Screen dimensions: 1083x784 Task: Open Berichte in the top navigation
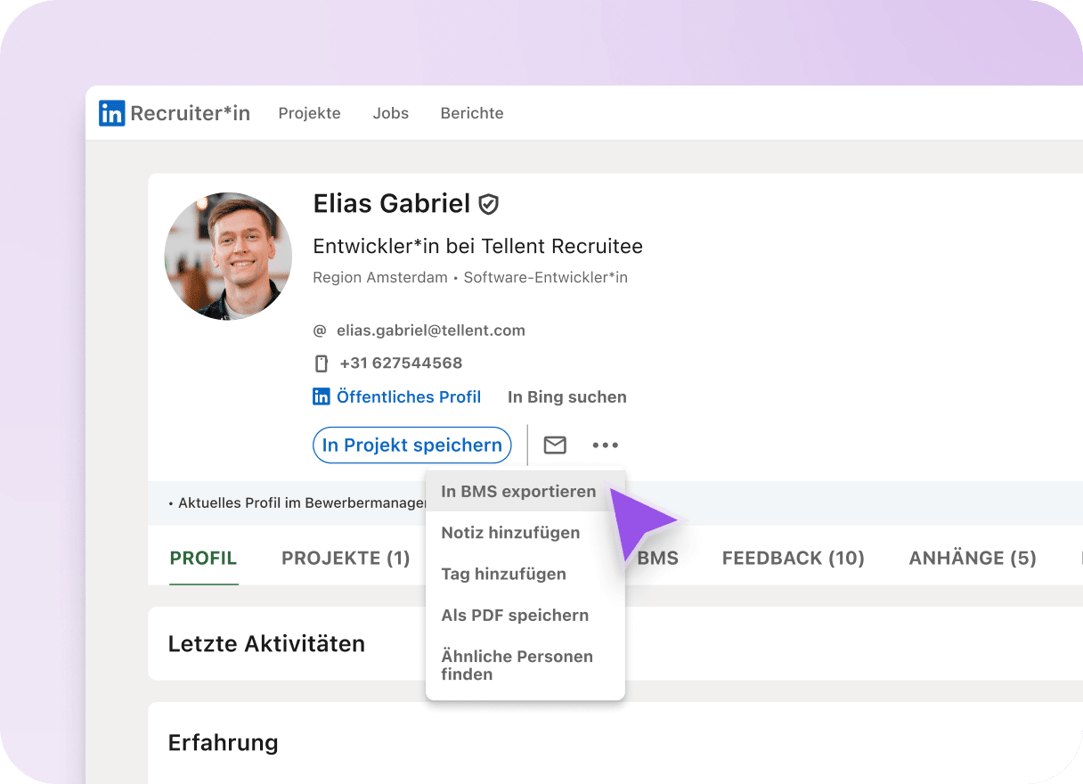pyautogui.click(x=471, y=113)
